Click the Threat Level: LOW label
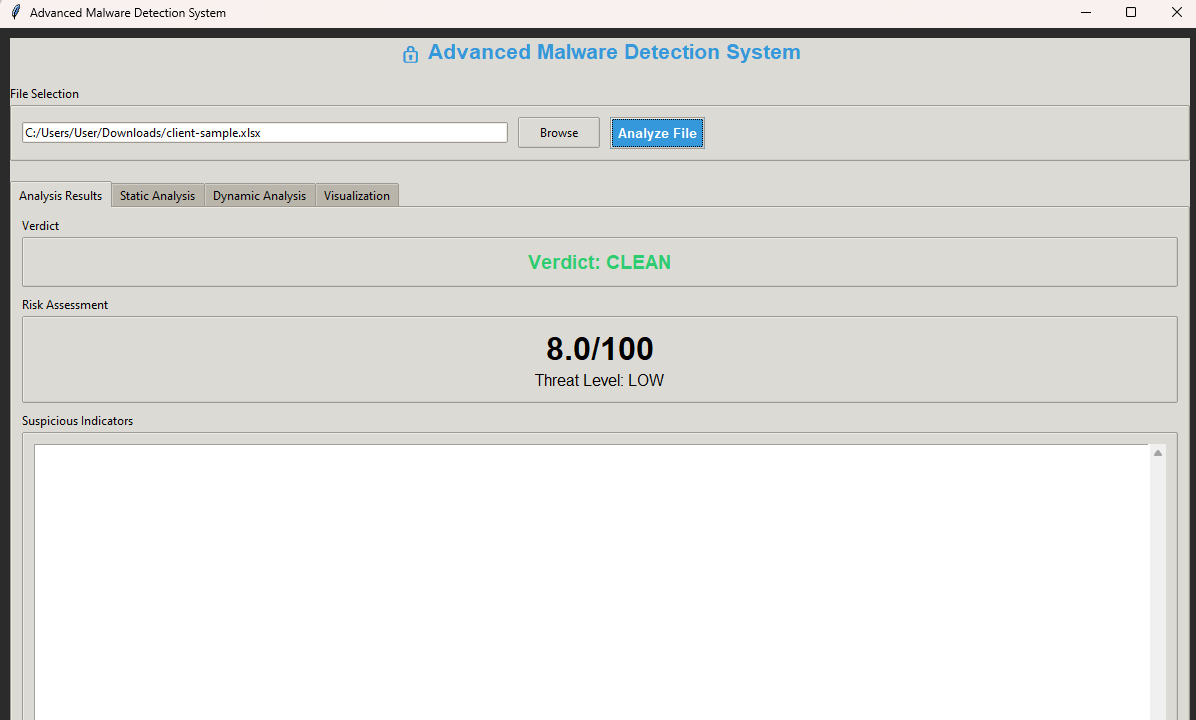 pos(599,380)
